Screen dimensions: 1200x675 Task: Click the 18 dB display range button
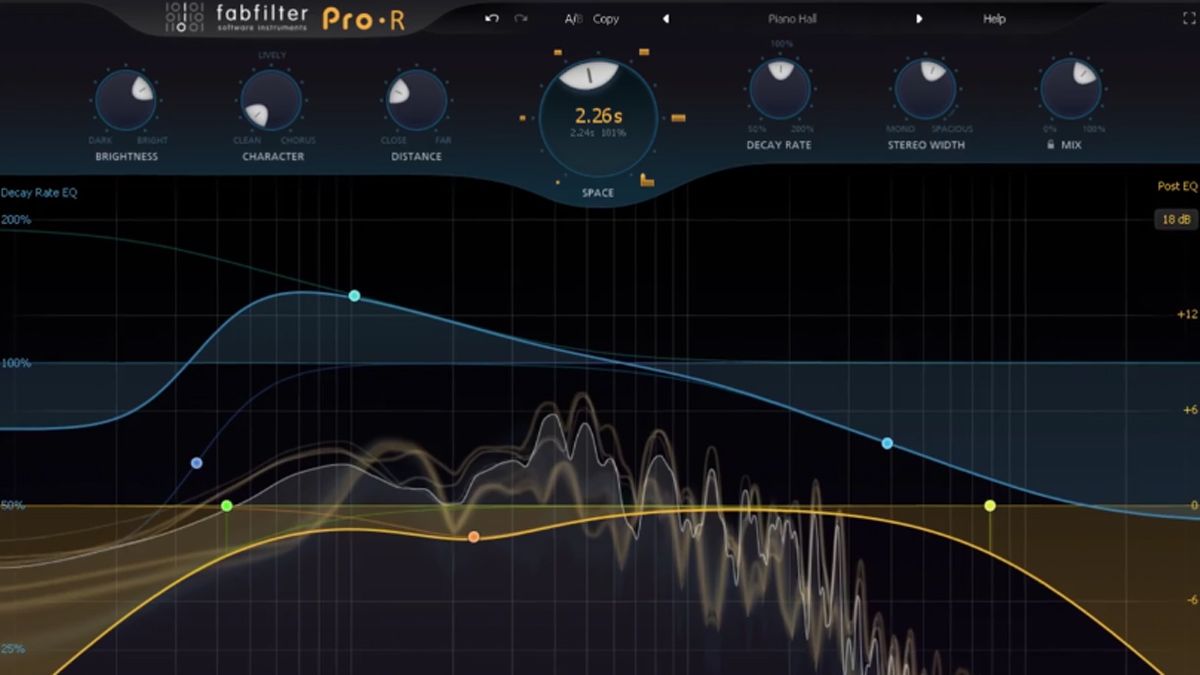(x=1176, y=218)
